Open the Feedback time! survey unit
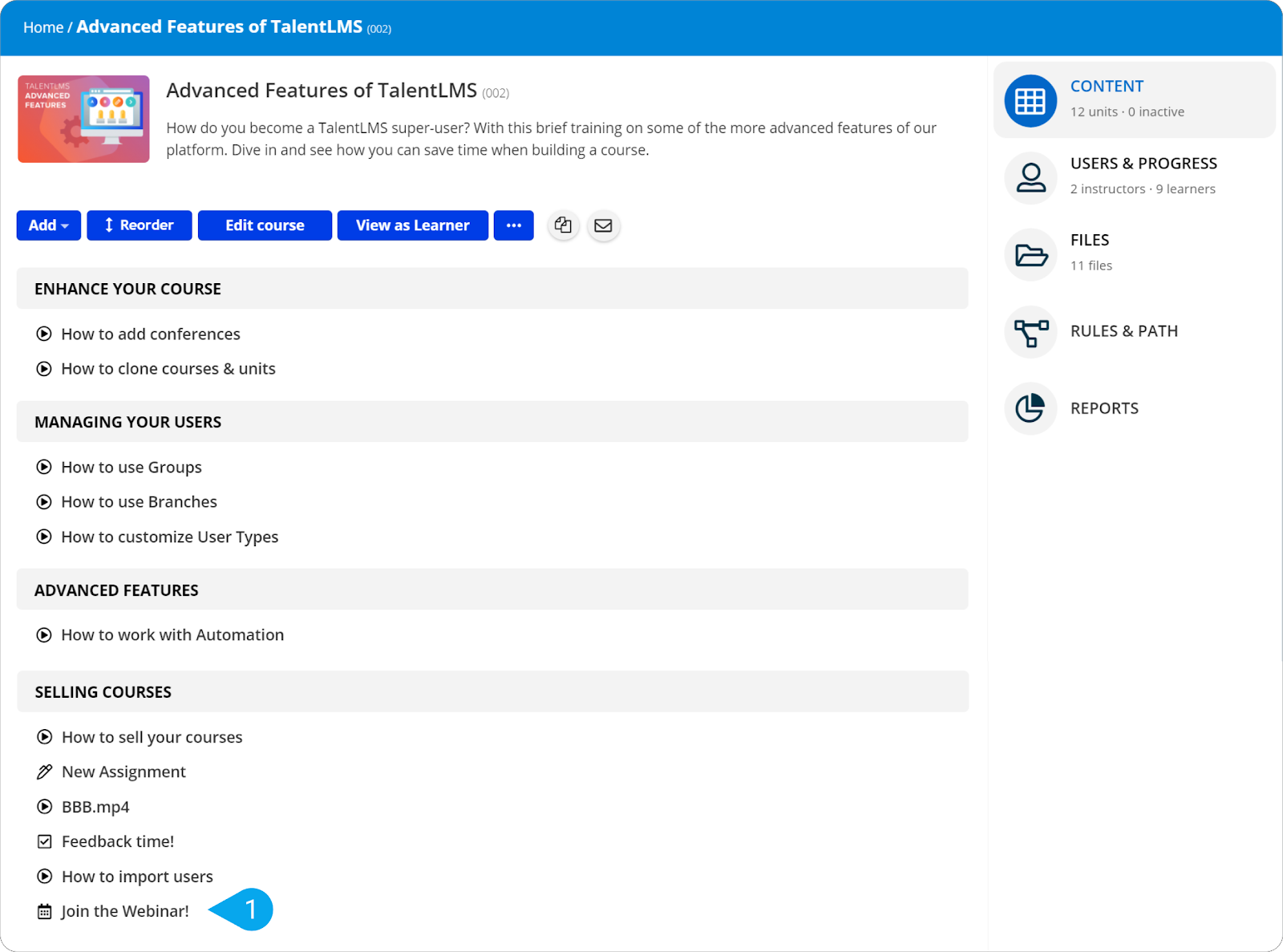The height and width of the screenshot is (952, 1283). tap(118, 842)
